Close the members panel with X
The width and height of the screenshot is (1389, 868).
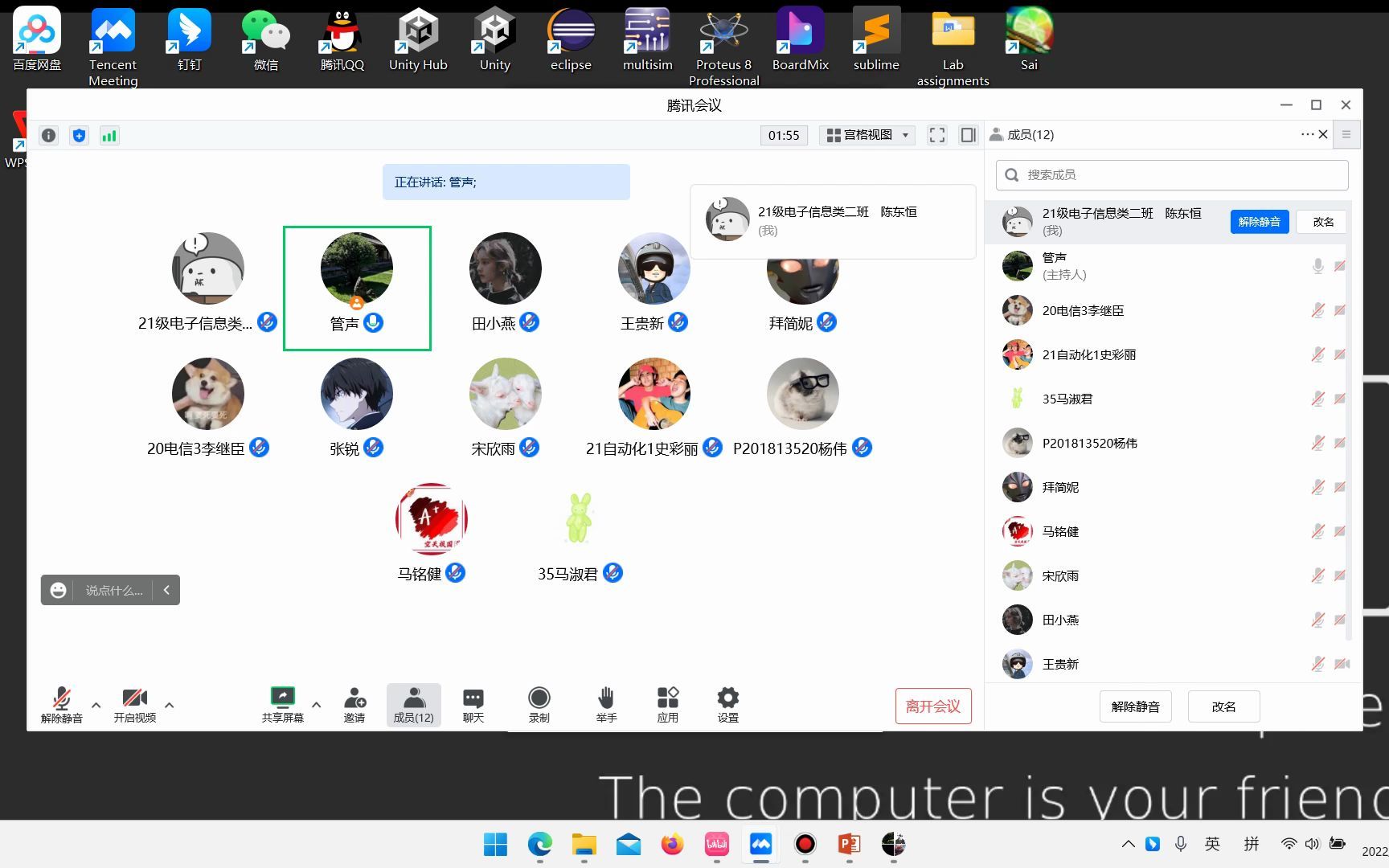[x=1323, y=134]
